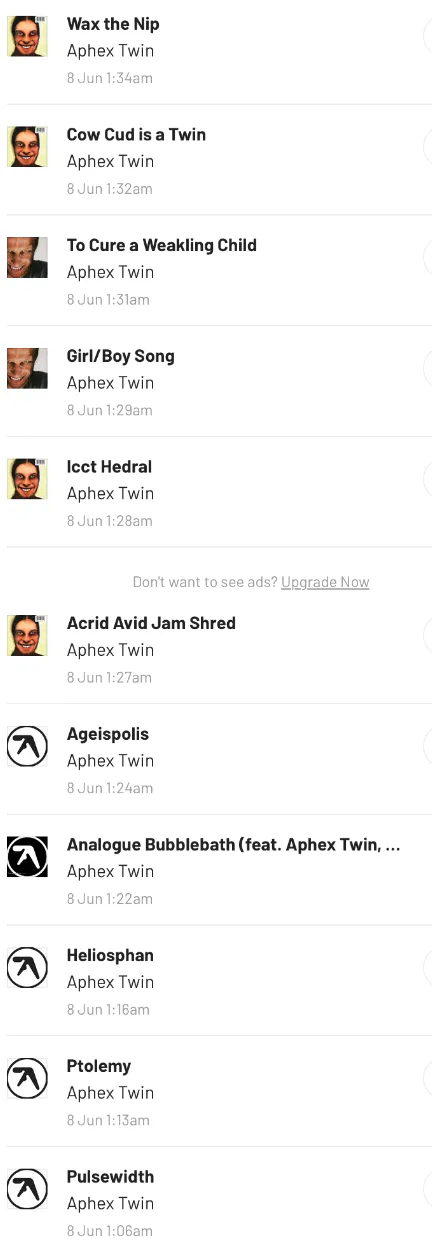Click black Aphex logo beside Analogue Bubblebath

(x=27, y=857)
